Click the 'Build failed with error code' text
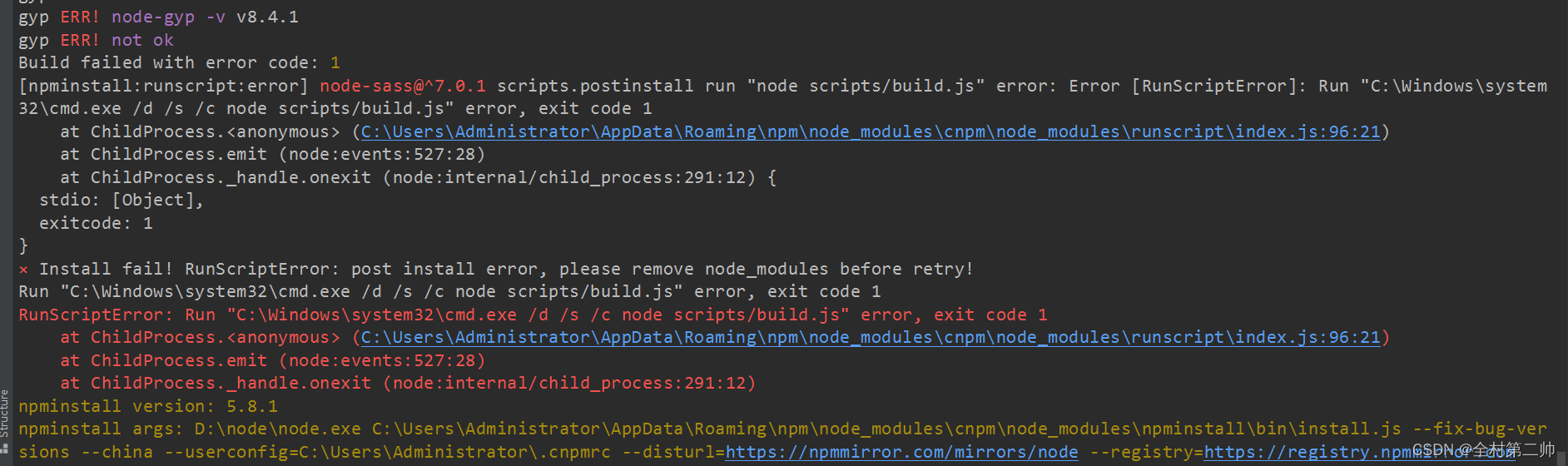 coord(168,62)
